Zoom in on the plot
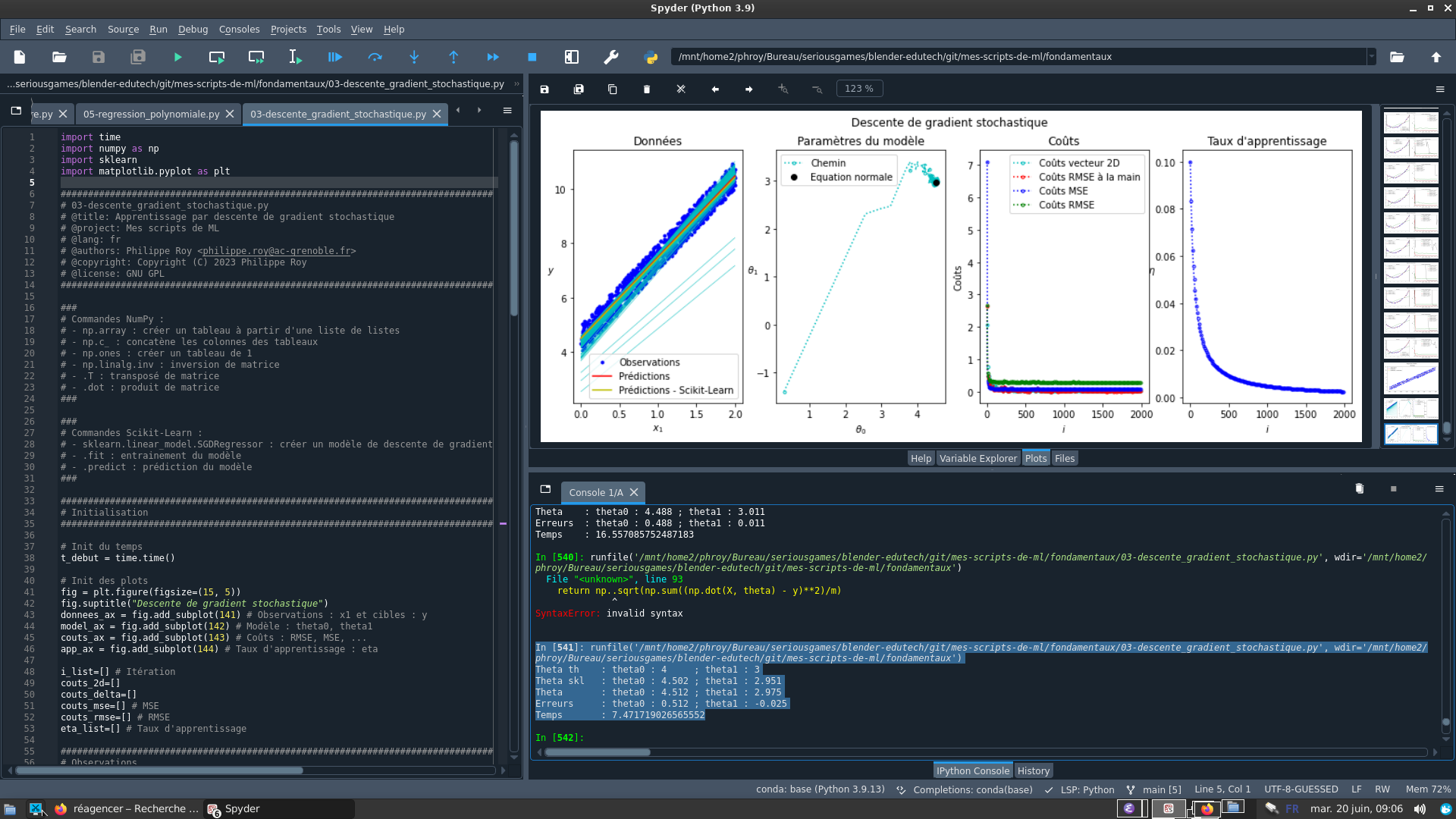This screenshot has height=819, width=1456. pos(783,89)
